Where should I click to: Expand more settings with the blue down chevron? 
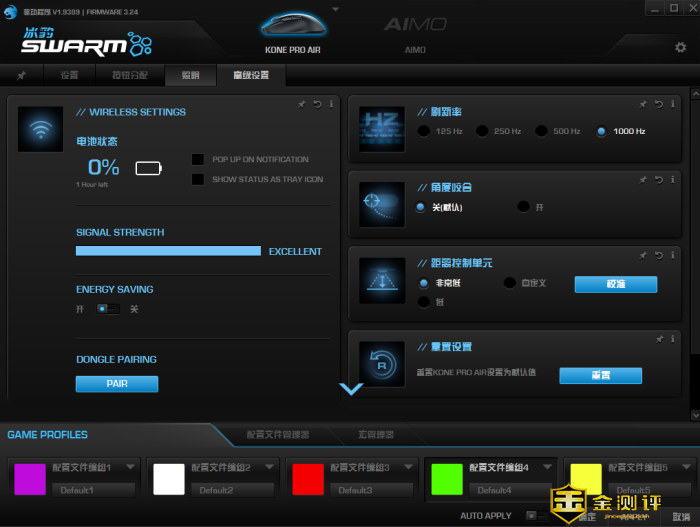pos(351,389)
